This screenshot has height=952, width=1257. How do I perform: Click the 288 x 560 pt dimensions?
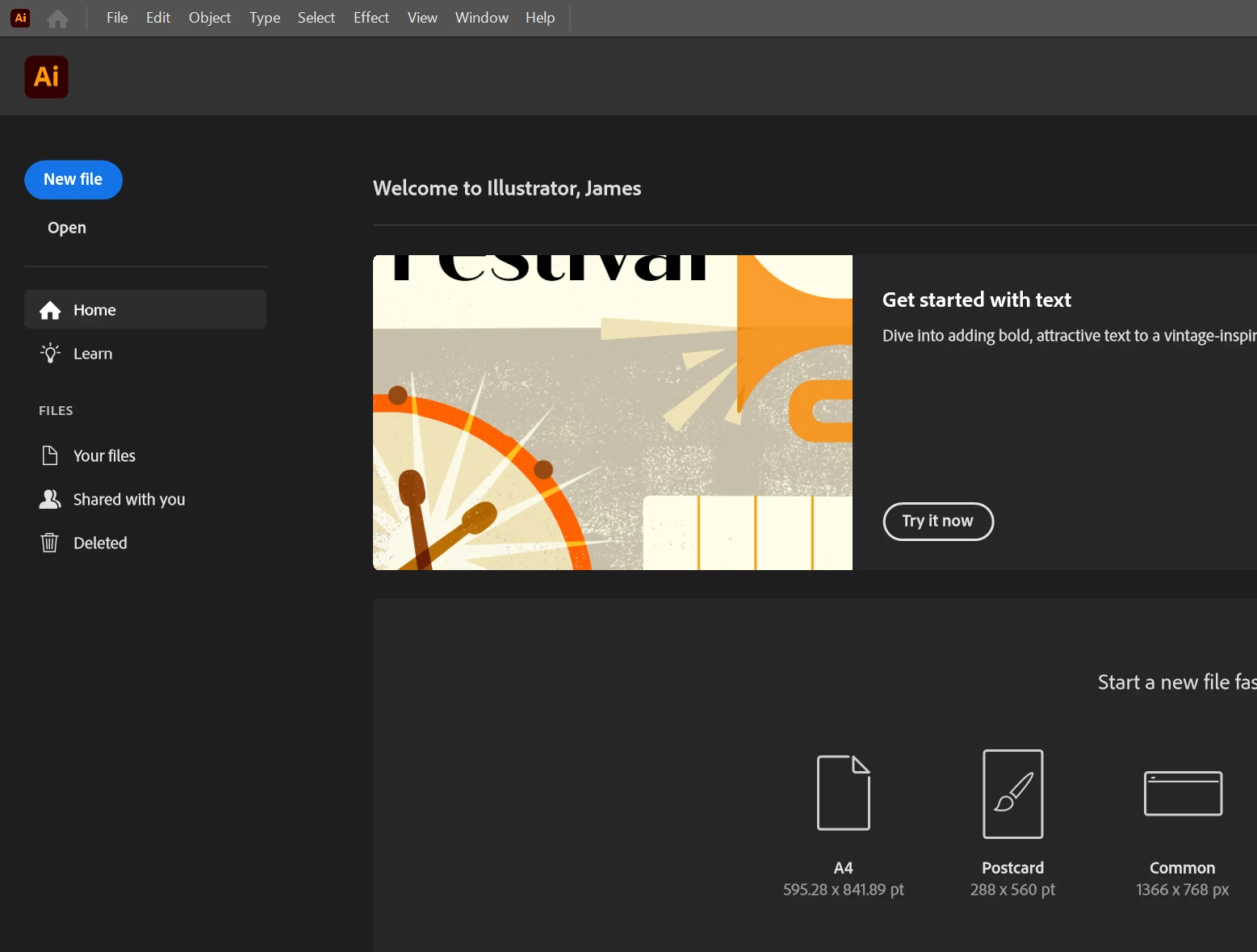click(x=1013, y=890)
